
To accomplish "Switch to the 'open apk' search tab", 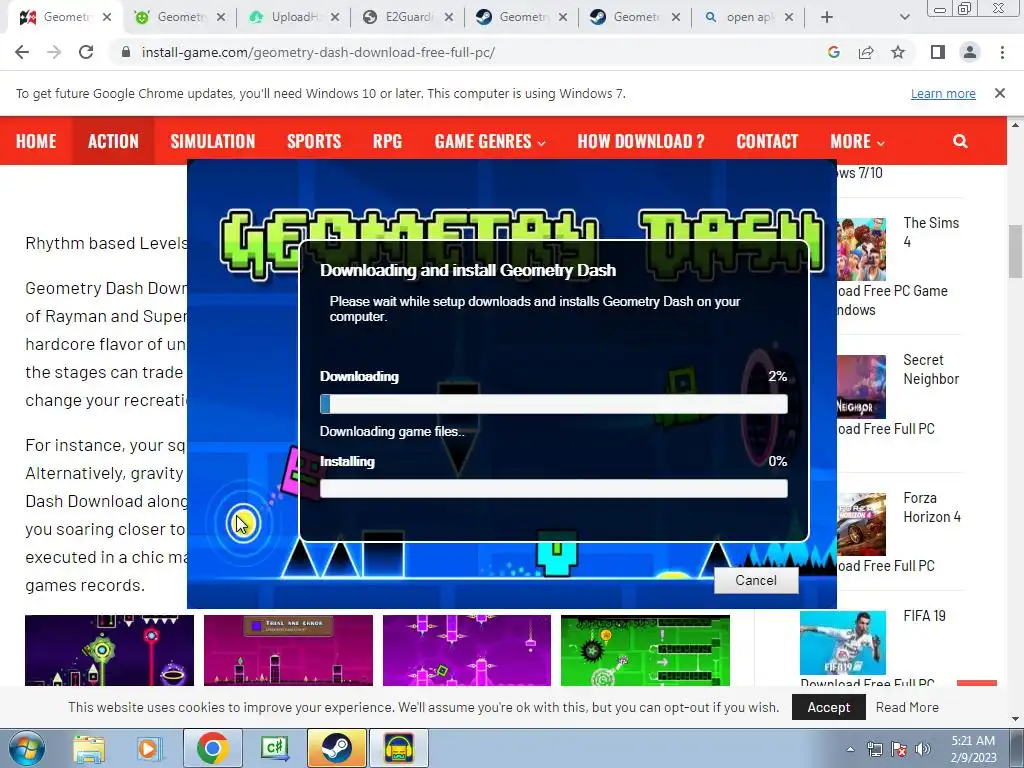I will click(x=748, y=17).
